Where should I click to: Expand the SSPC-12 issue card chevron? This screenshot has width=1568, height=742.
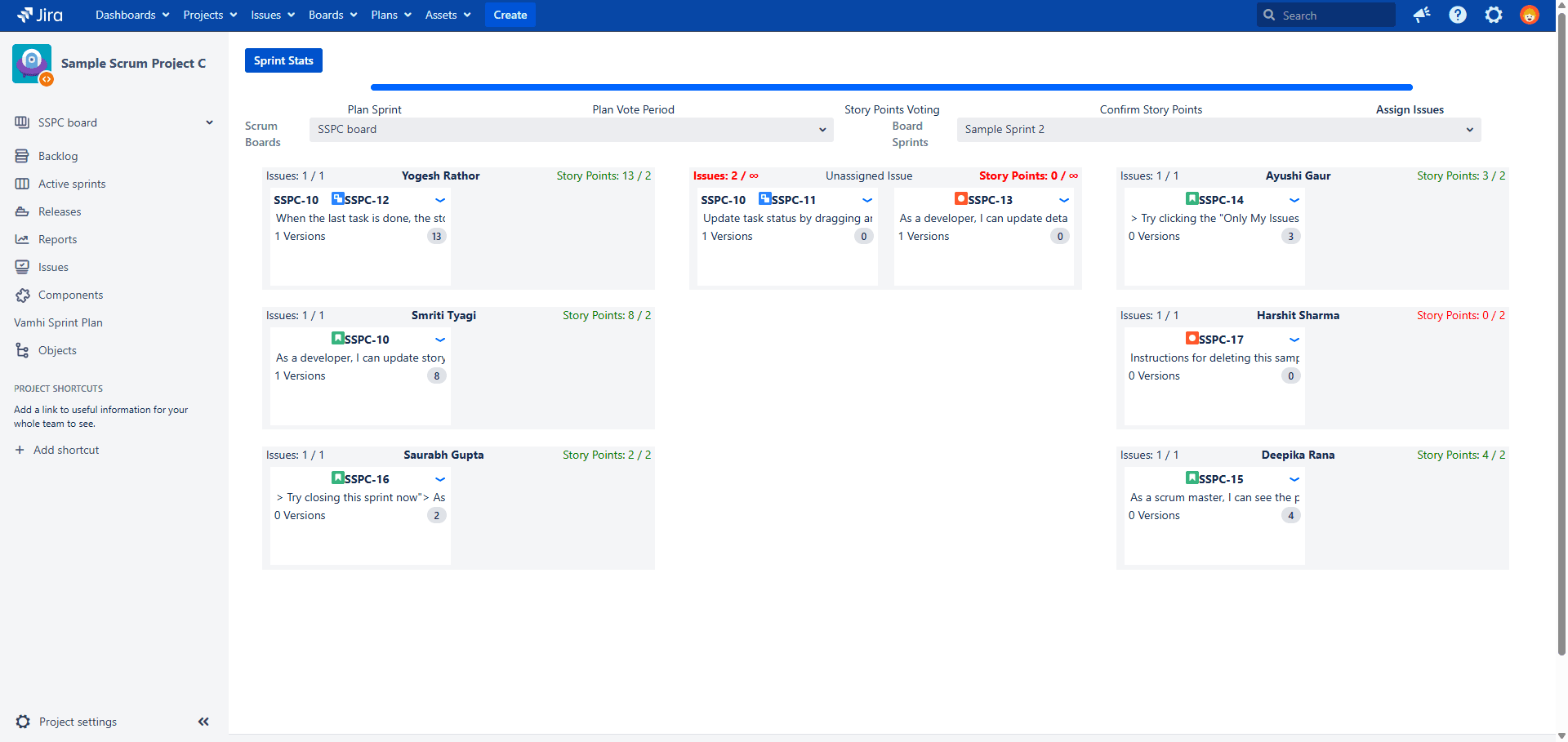pyautogui.click(x=440, y=200)
